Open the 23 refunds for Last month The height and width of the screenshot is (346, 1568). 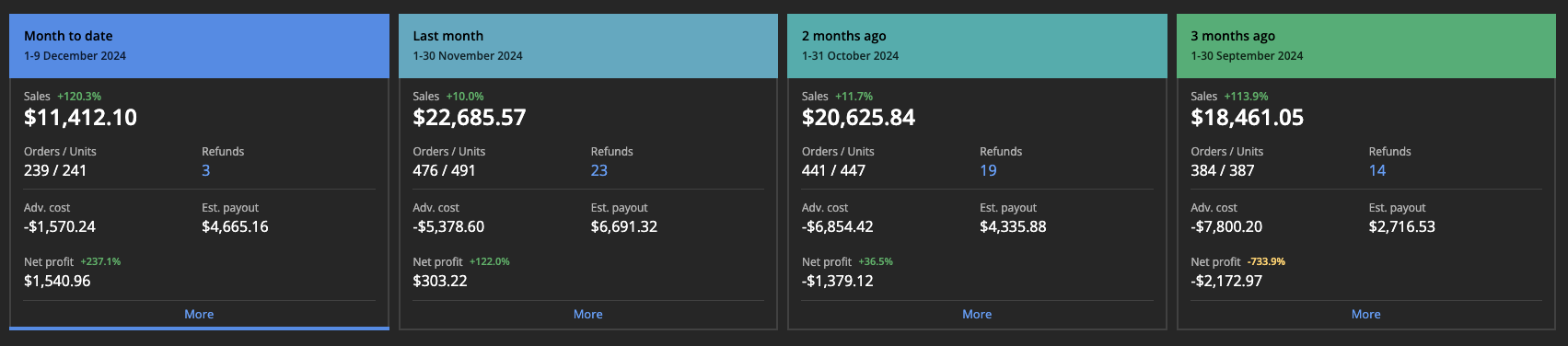599,170
